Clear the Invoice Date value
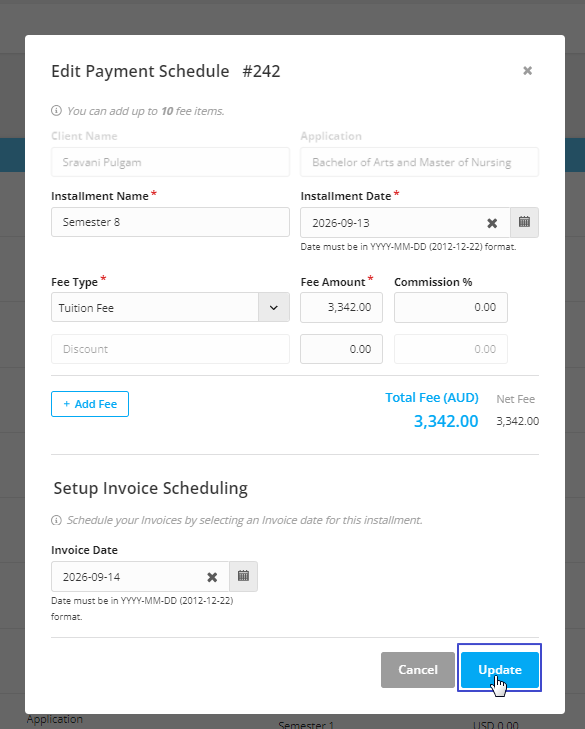 tap(212, 577)
